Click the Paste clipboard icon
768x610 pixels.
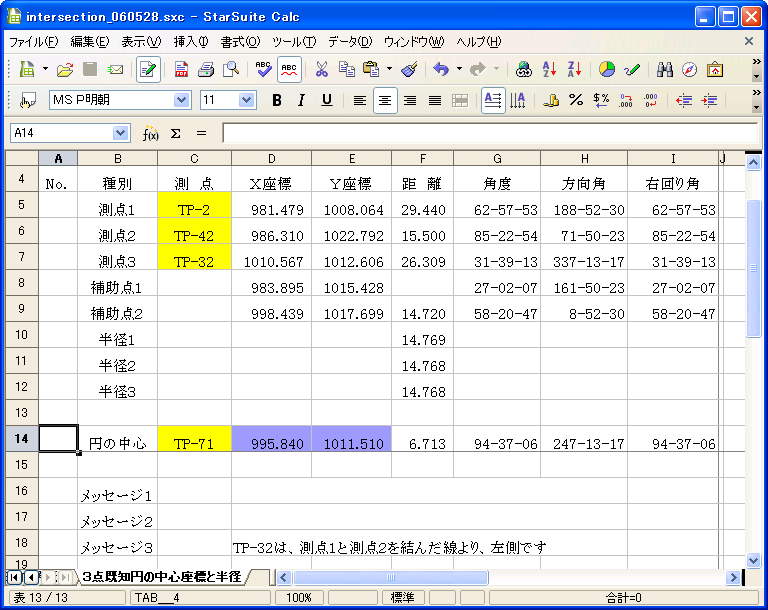371,70
